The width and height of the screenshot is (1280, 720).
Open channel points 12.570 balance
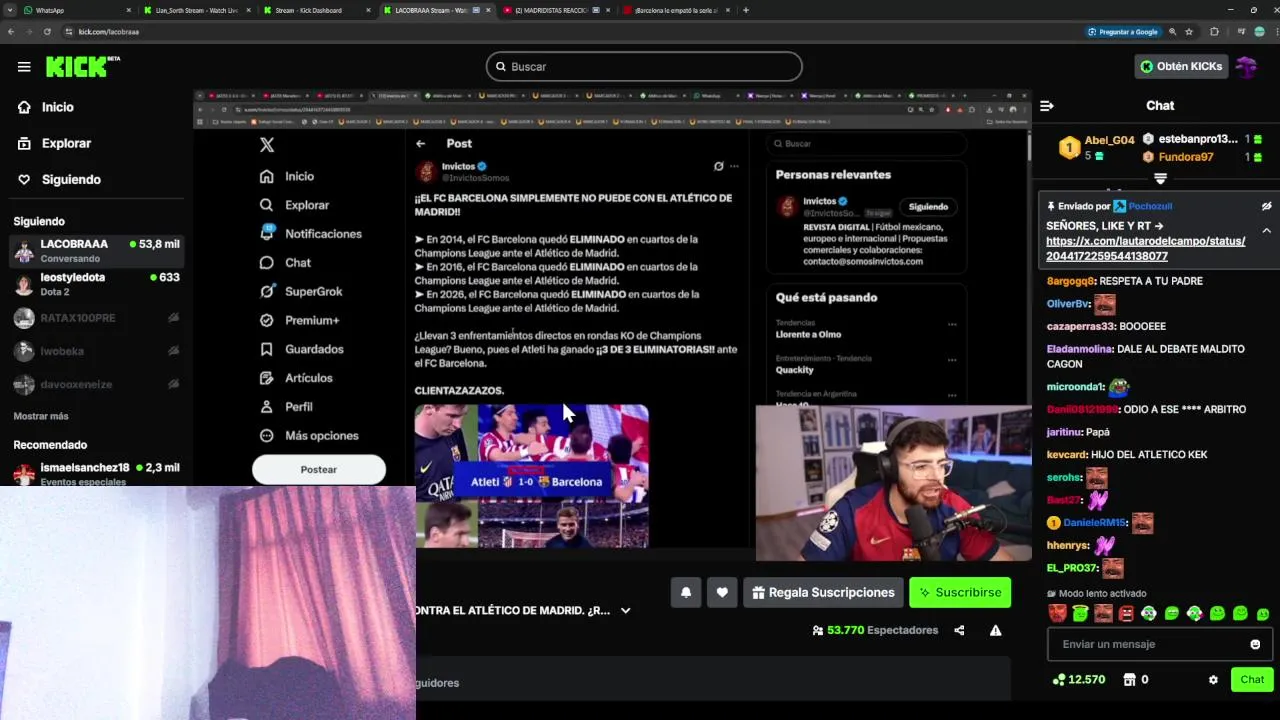pyautogui.click(x=1079, y=680)
